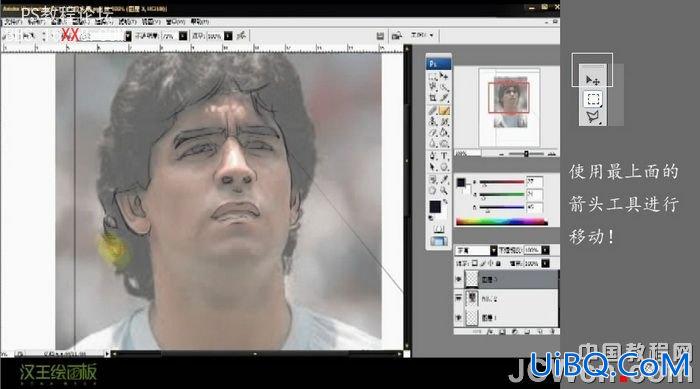
Task: Hide the top layer 图层 3
Action: pos(458,280)
